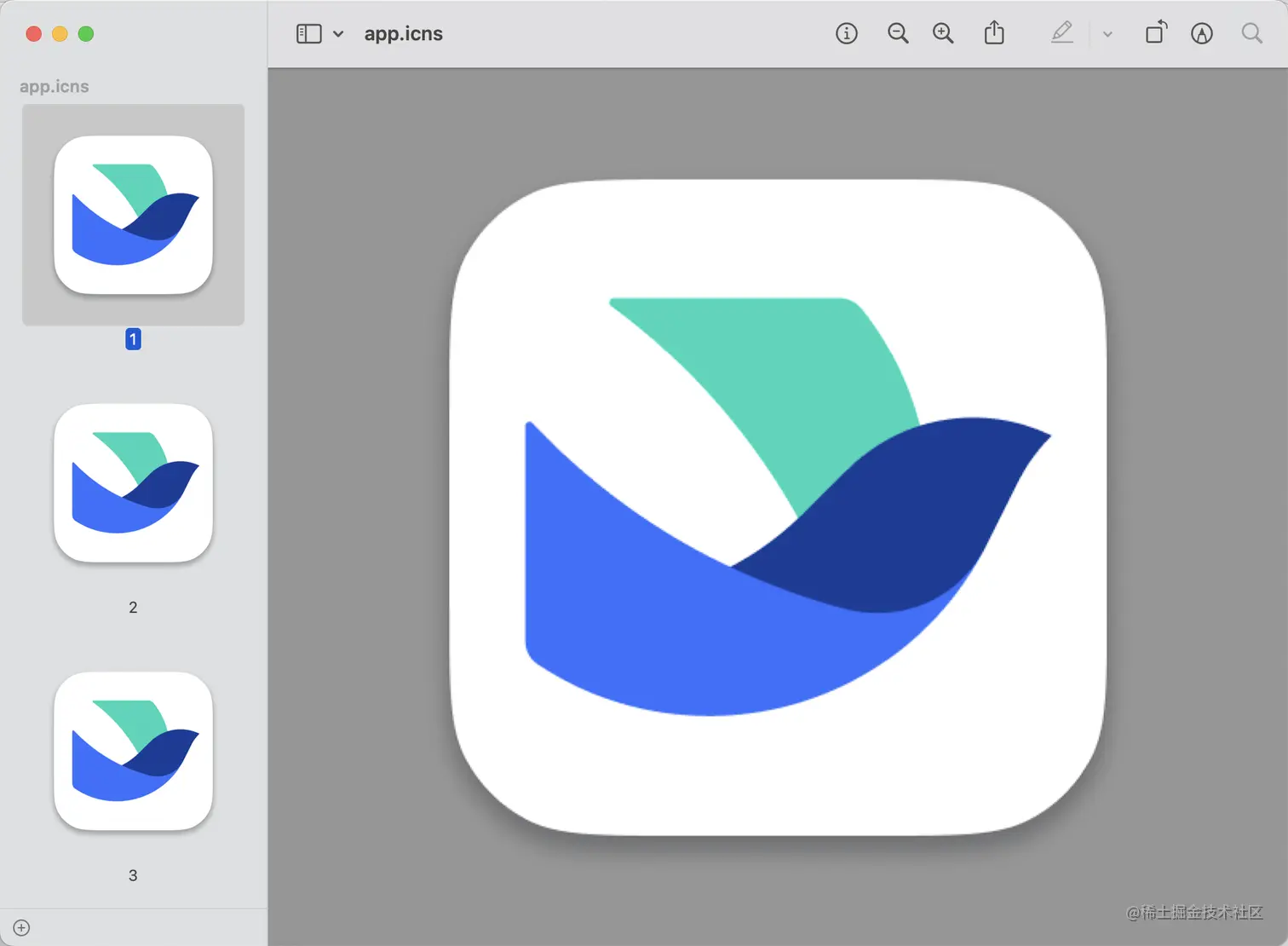This screenshot has height=946, width=1288.
Task: Open the Search magnifier in toolbar
Action: coord(1251,33)
